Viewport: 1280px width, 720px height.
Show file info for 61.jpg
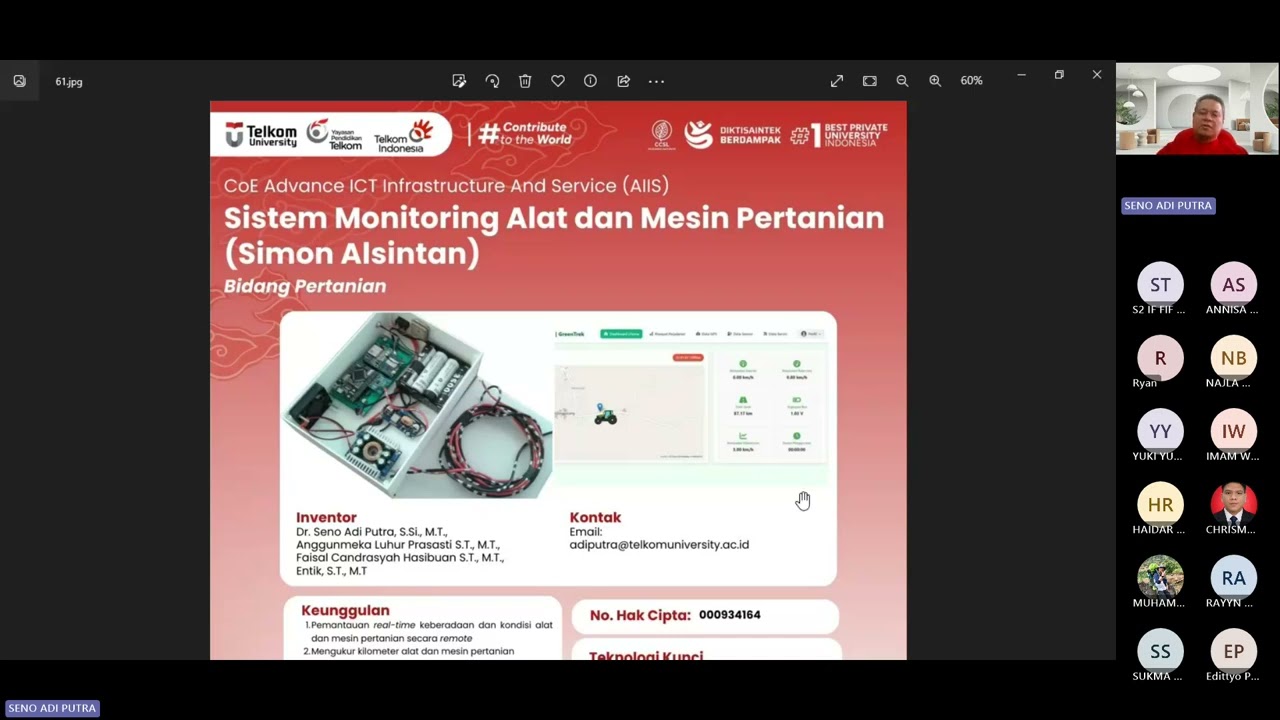(590, 81)
